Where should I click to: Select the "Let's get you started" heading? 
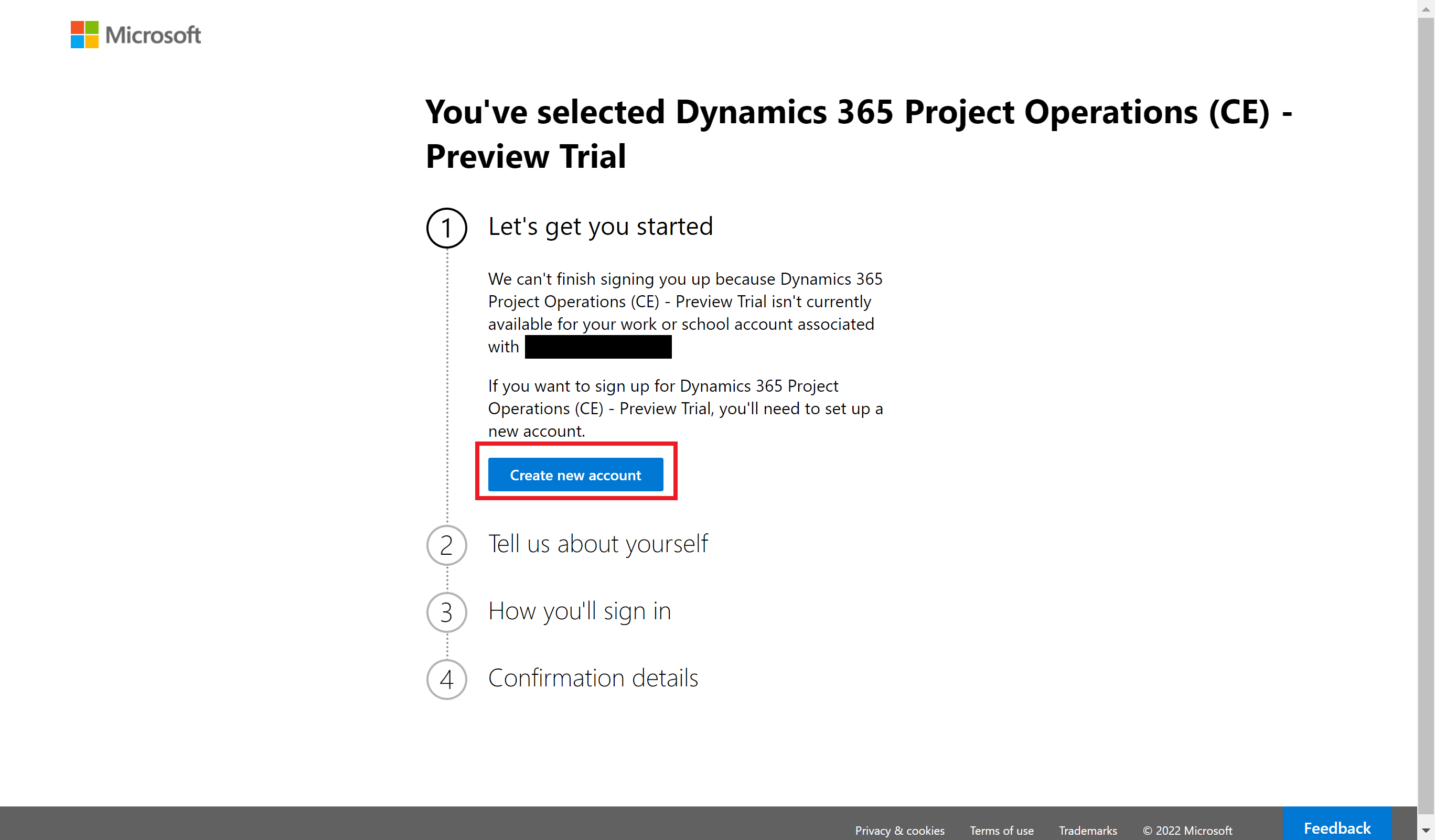[600, 227]
